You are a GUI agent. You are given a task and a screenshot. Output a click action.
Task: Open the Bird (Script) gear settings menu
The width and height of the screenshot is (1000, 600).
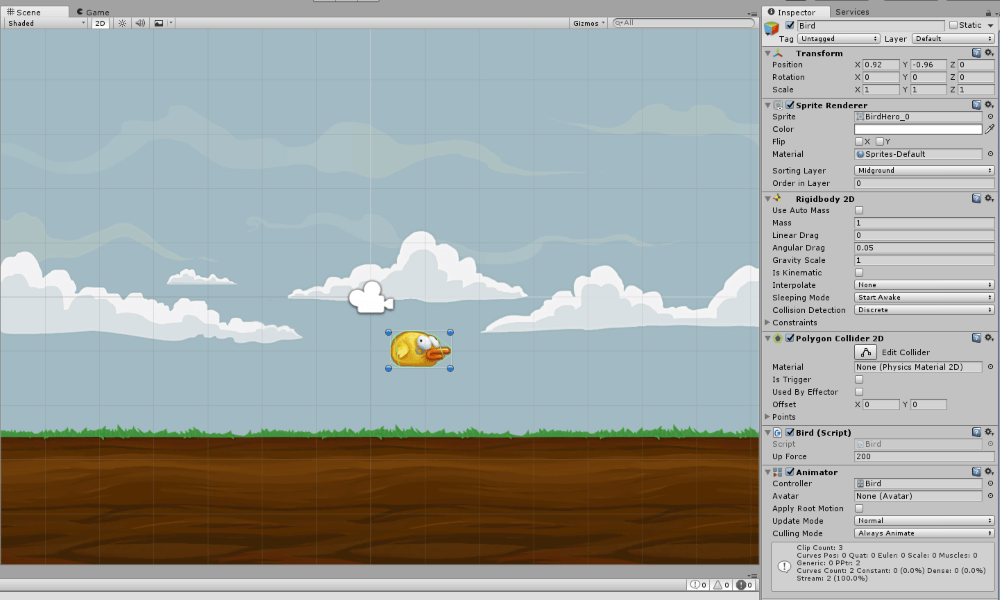coord(989,432)
